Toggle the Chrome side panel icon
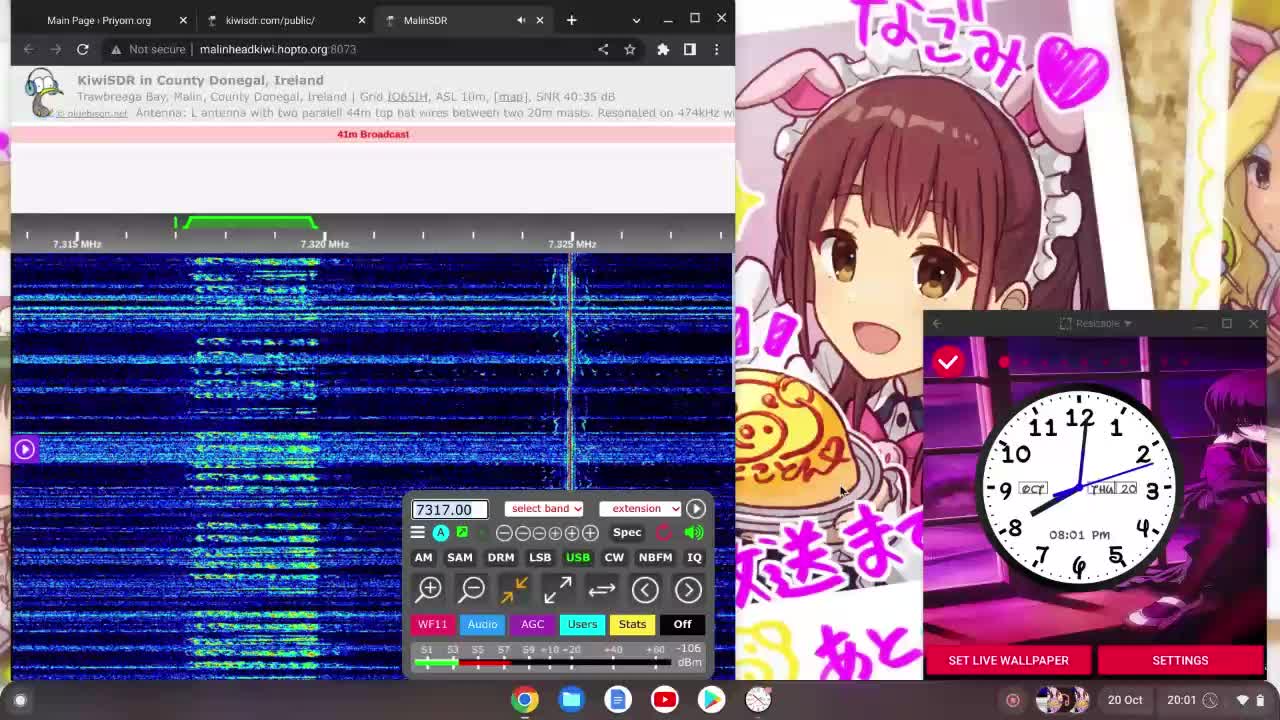 pos(690,49)
